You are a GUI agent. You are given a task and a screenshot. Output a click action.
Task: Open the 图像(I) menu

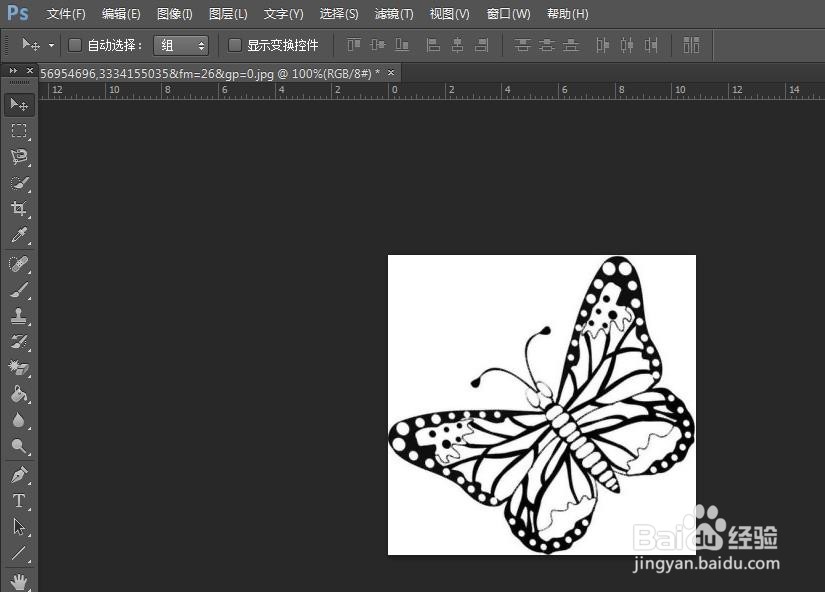[x=175, y=14]
